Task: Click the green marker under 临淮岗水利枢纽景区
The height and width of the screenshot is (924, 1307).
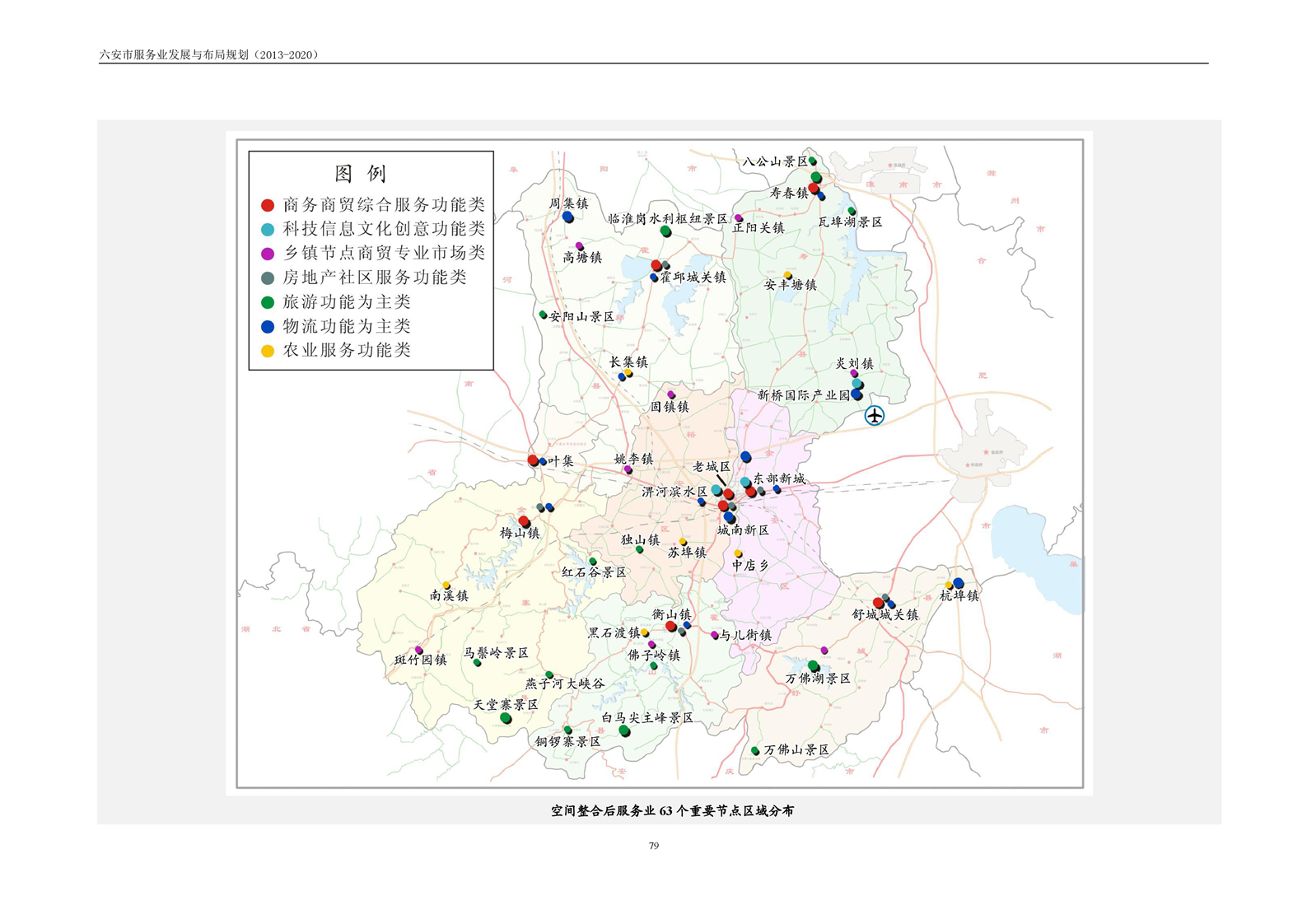Action: click(x=665, y=231)
